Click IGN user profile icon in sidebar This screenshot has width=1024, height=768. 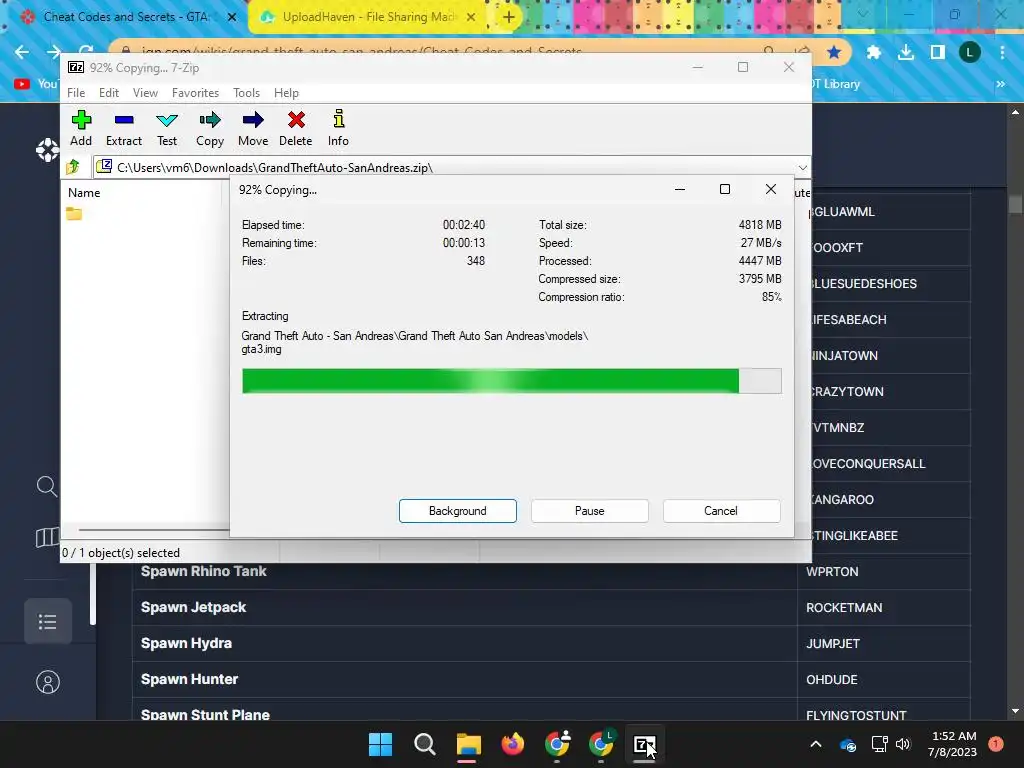[48, 682]
